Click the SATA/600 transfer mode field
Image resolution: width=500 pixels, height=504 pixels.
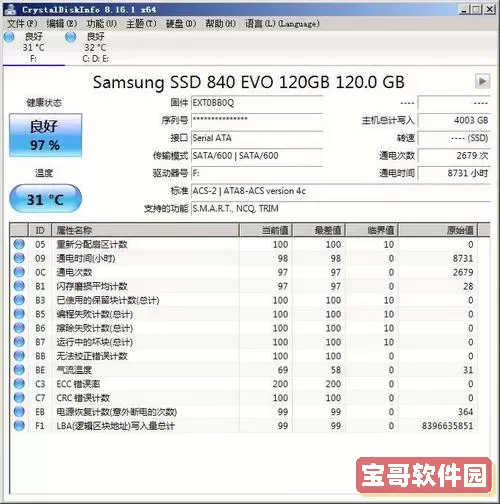click(x=257, y=156)
